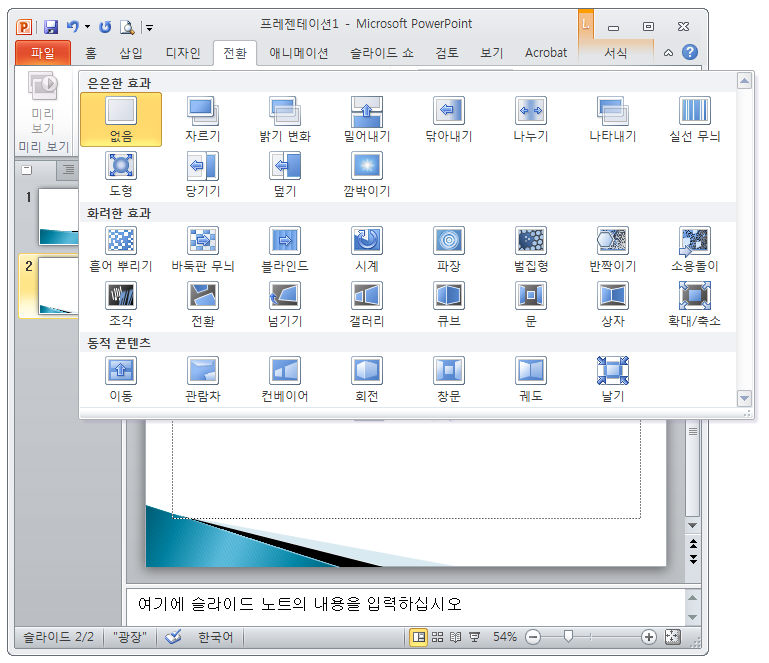Viewport: 769px width, 663px height.
Task: Apply the 궤도 orbit transition
Action: [x=531, y=380]
